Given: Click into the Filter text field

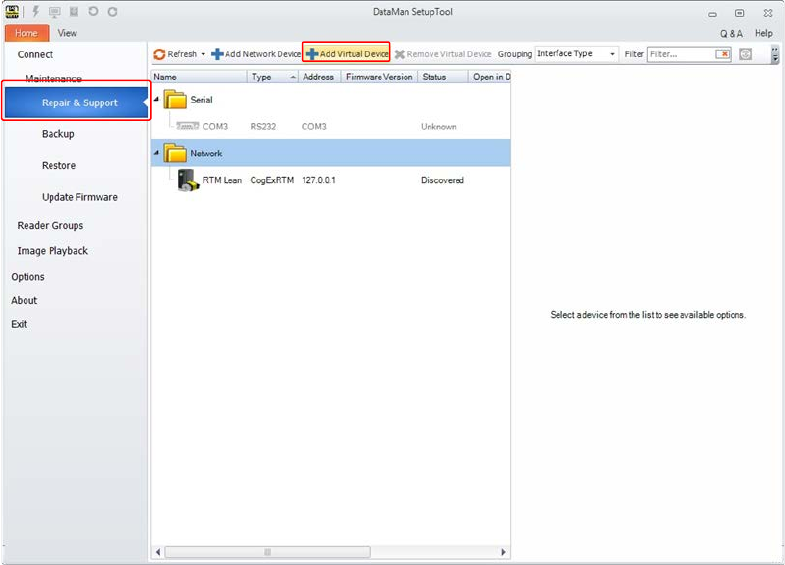Looking at the screenshot, I should click(x=681, y=54).
